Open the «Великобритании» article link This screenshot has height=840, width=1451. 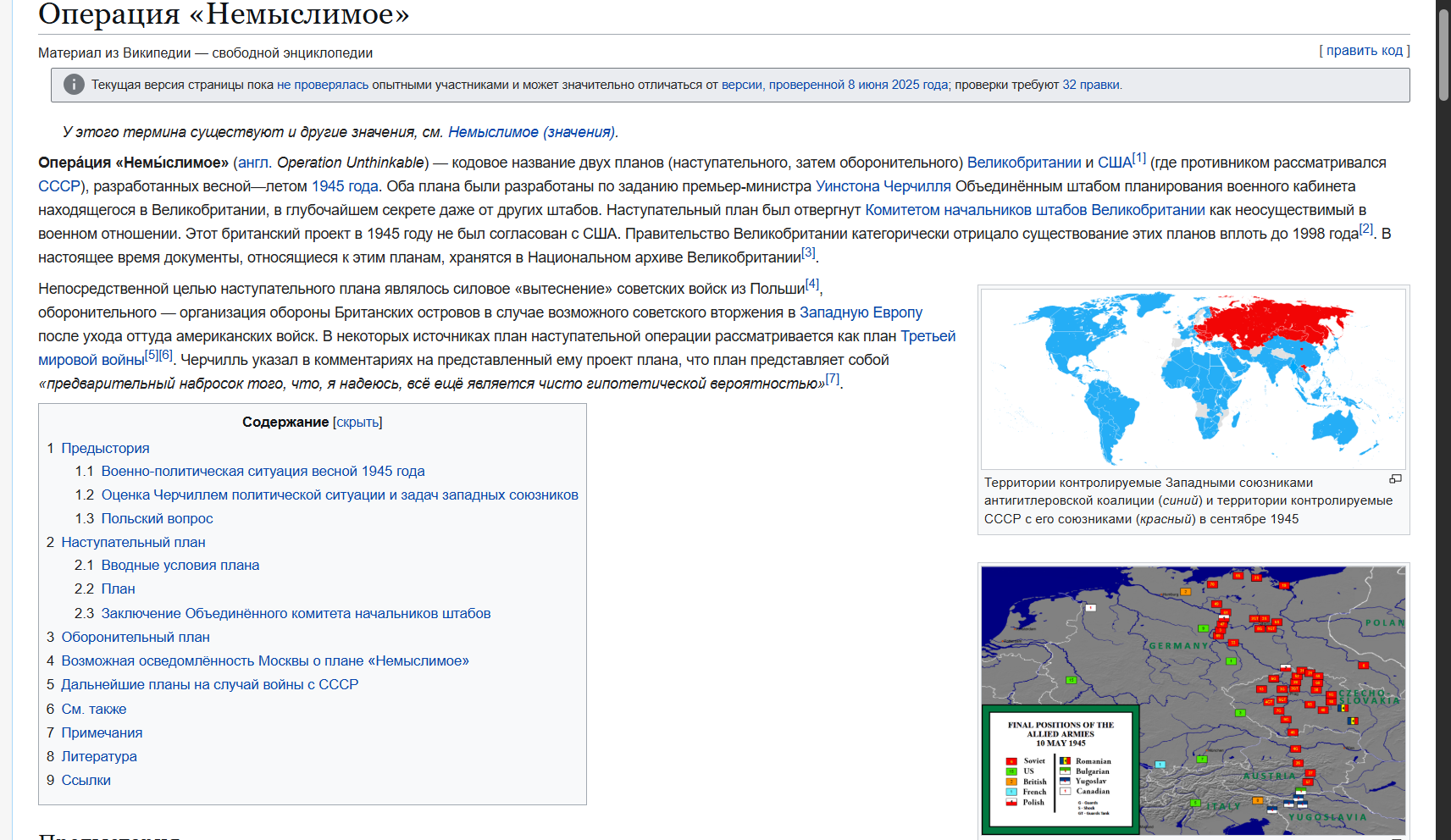point(1024,163)
